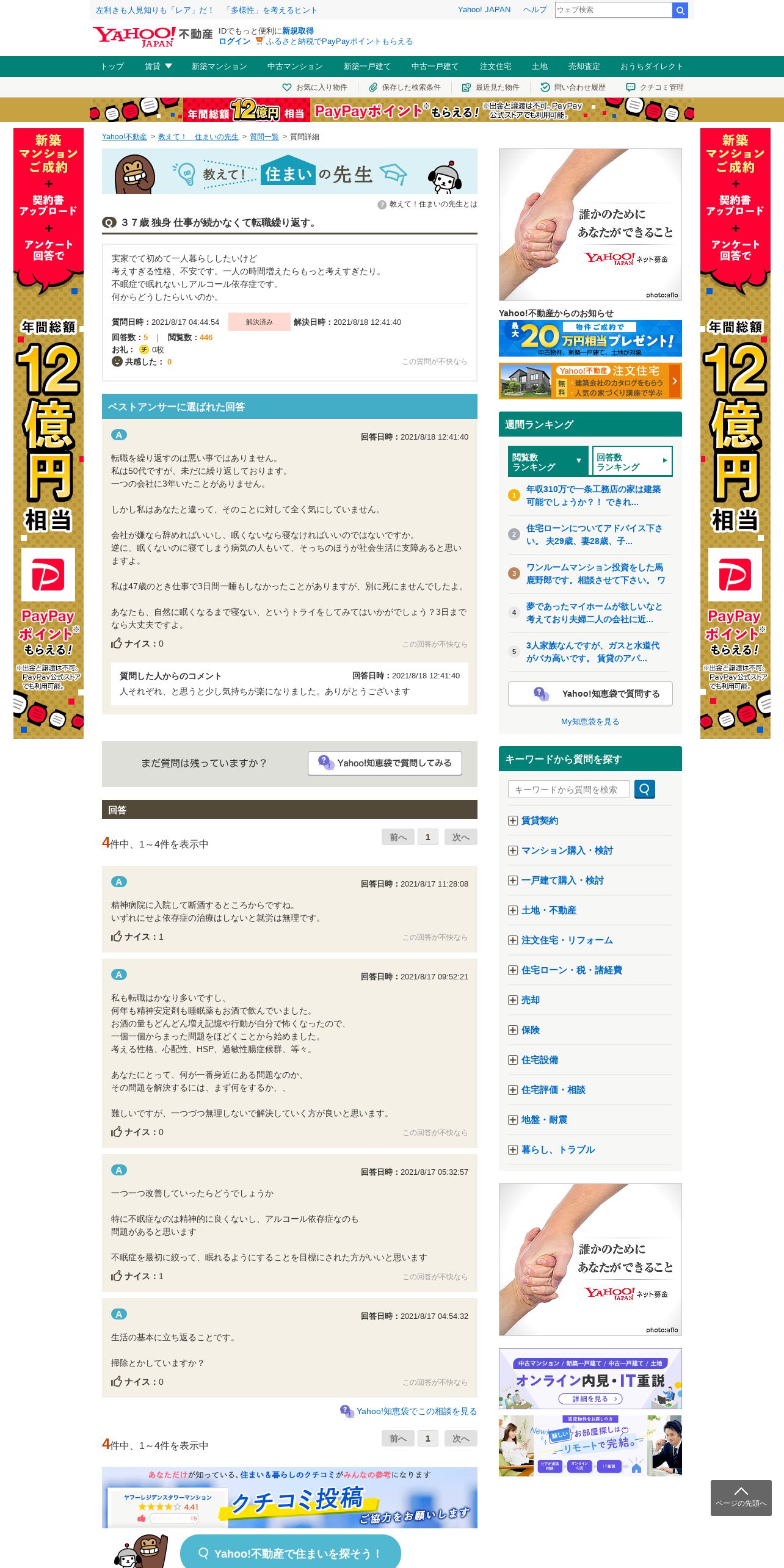784x1568 pixels.
Task: Click the ウェブ検索 input field
Action: pyautogui.click(x=613, y=10)
